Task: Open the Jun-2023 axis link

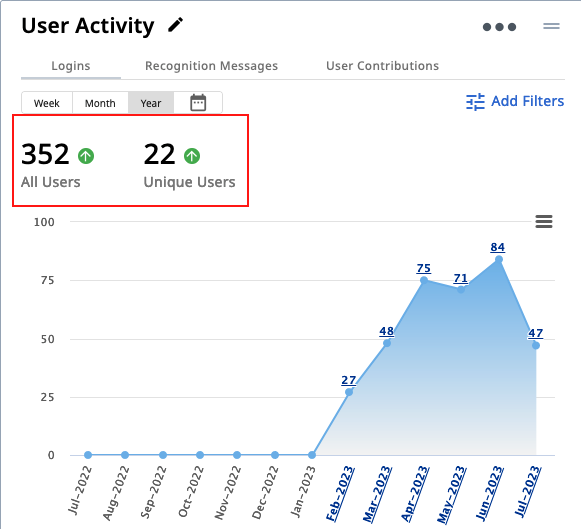Action: point(489,493)
